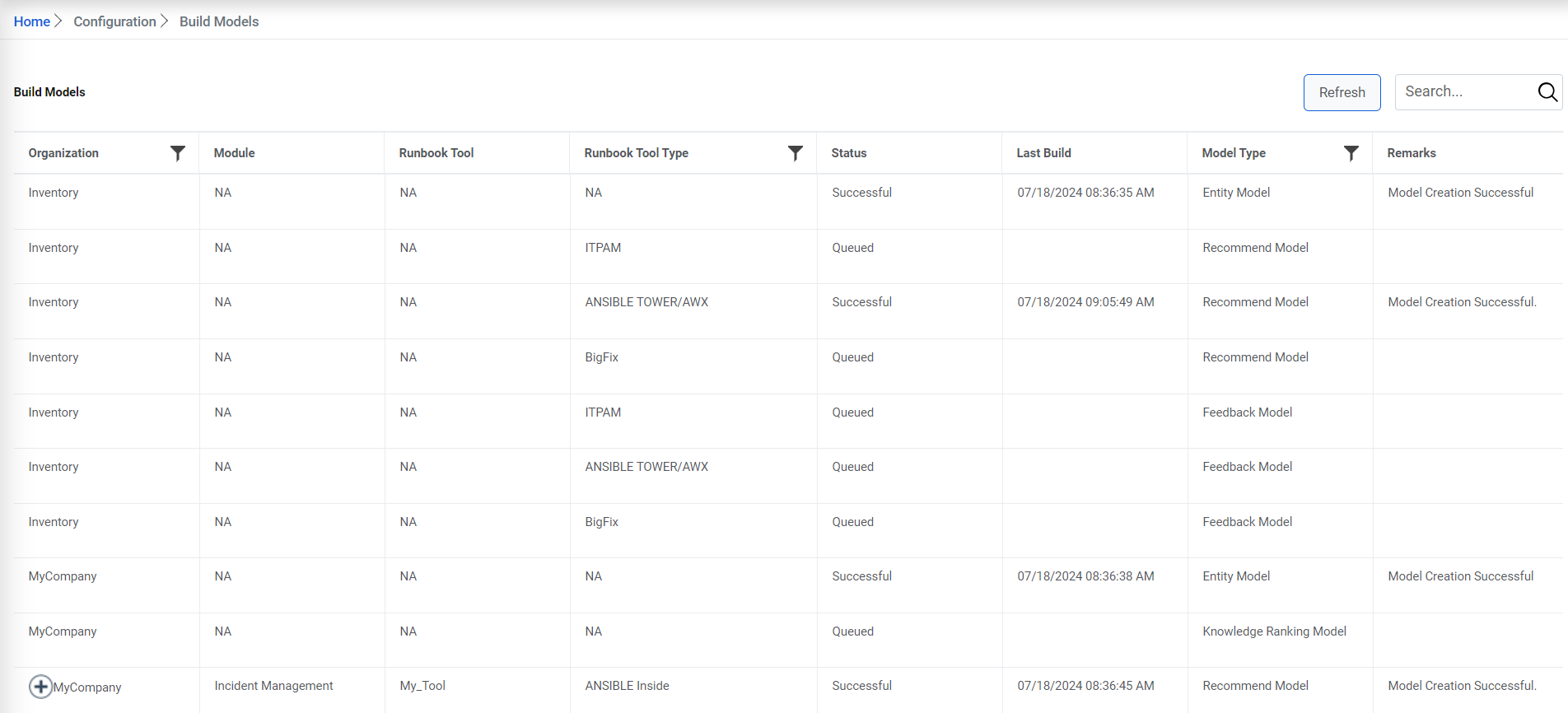Select the Incident Management module cell
Viewport: 1568px width, 713px height.
(x=273, y=686)
